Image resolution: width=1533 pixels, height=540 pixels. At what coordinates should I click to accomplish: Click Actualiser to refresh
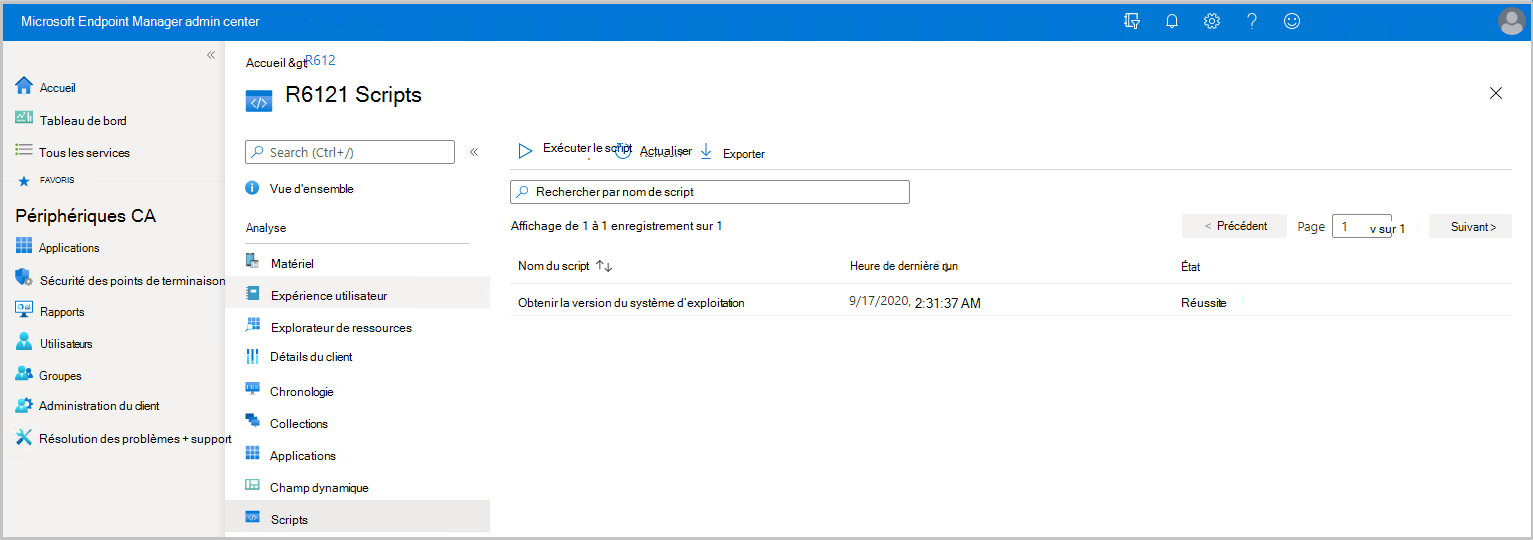(x=655, y=151)
